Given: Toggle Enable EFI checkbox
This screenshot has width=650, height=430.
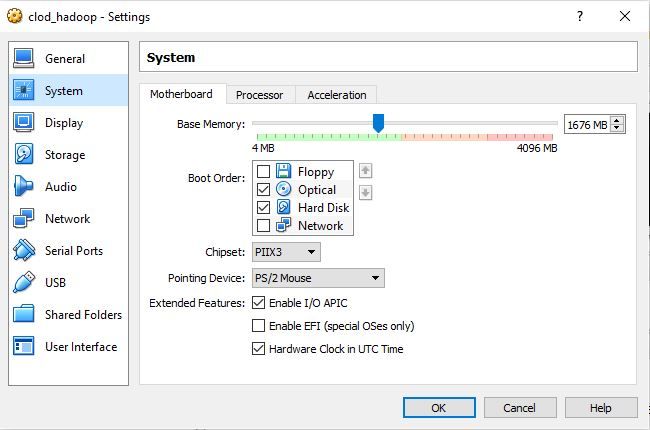Looking at the screenshot, I should coord(259,326).
